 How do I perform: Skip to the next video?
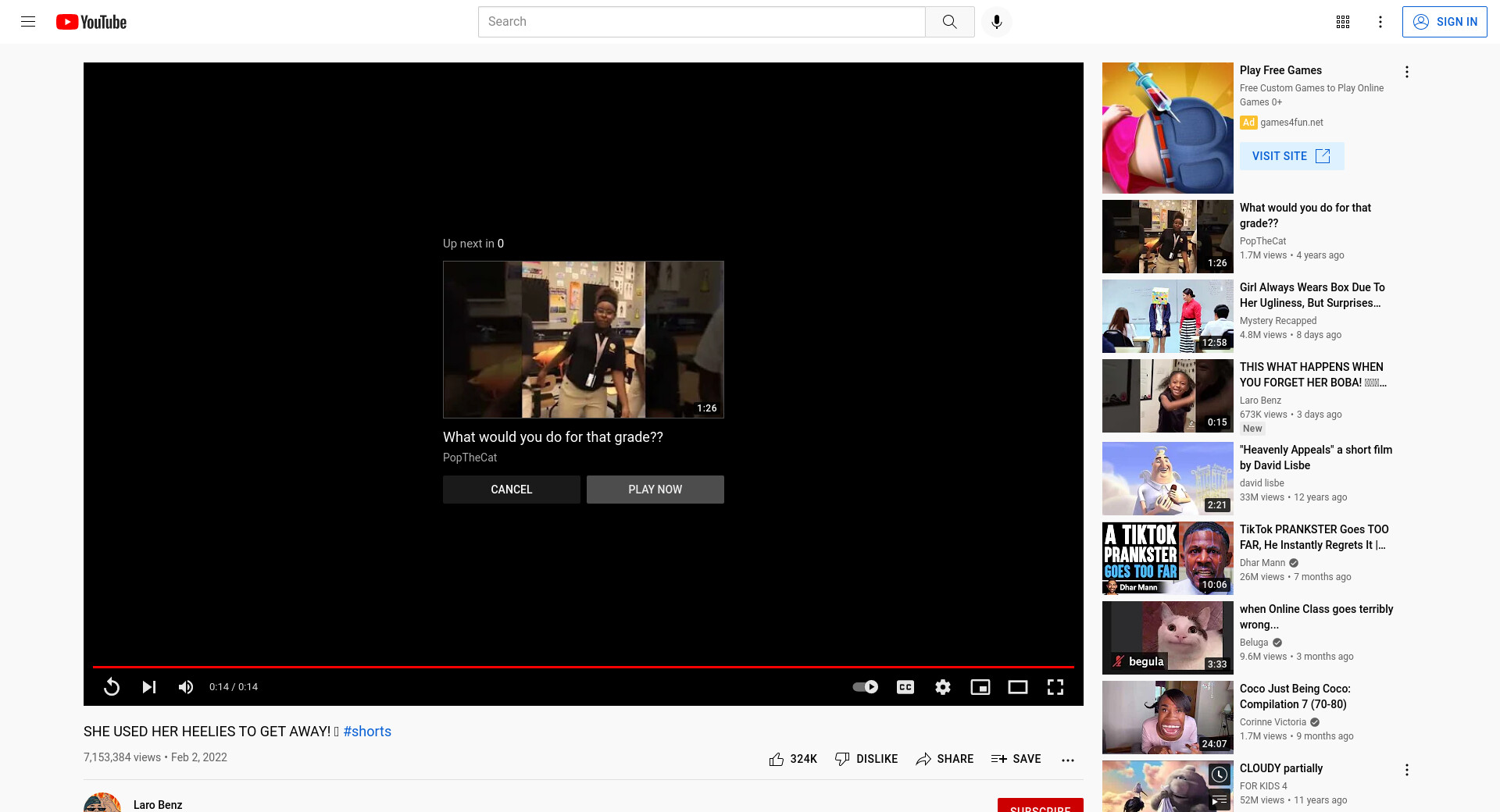149,687
